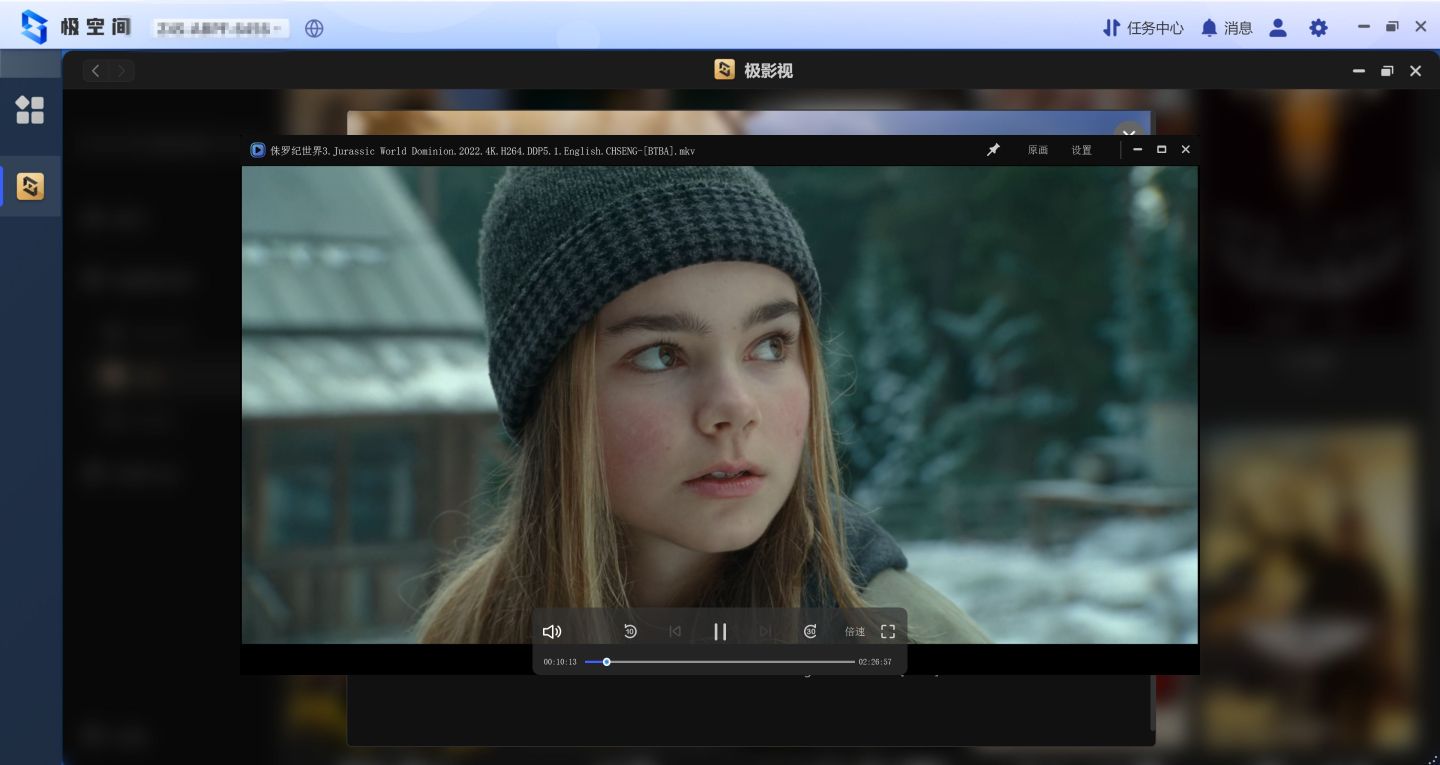Select the 极影视 app in sidebar

tap(30, 186)
